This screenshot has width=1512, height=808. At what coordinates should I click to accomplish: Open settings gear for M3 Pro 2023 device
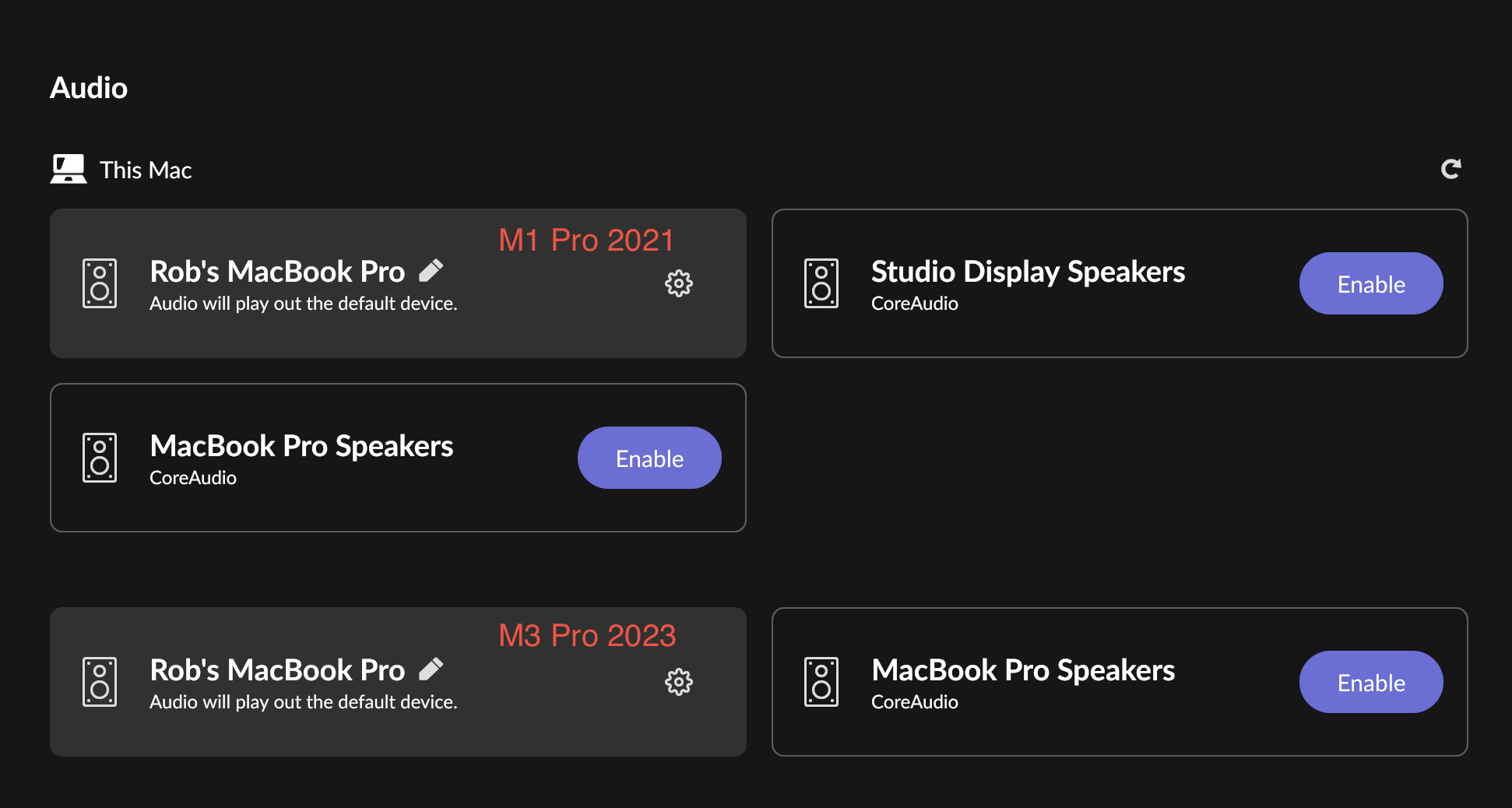[678, 682]
